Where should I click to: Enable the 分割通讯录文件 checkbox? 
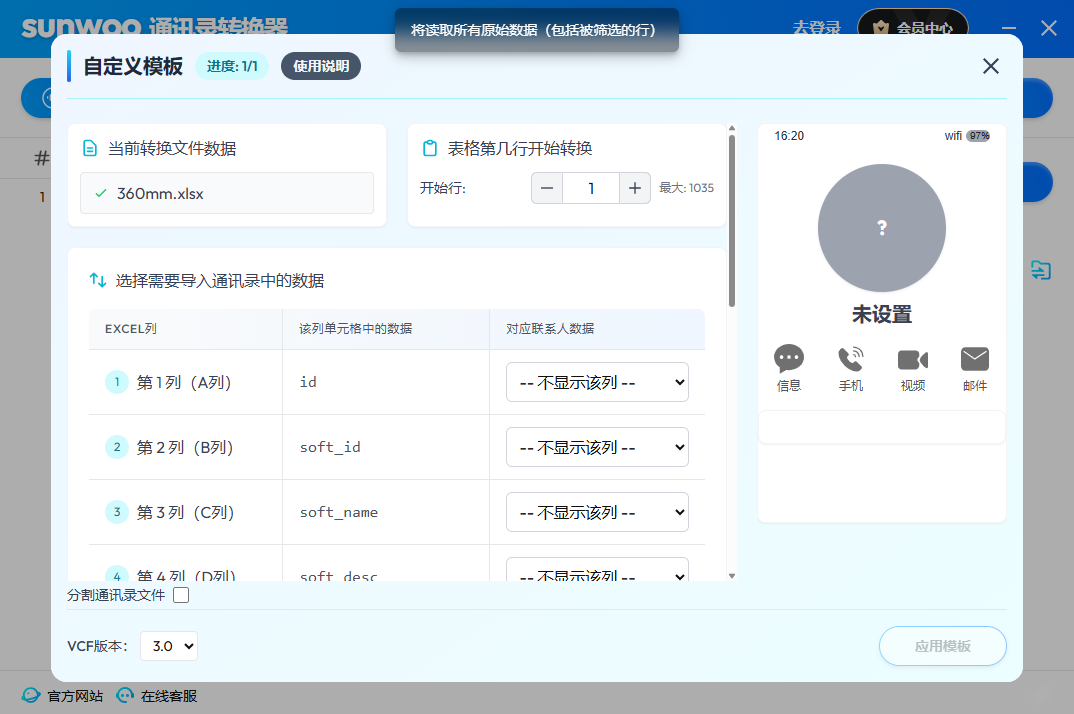coord(181,596)
